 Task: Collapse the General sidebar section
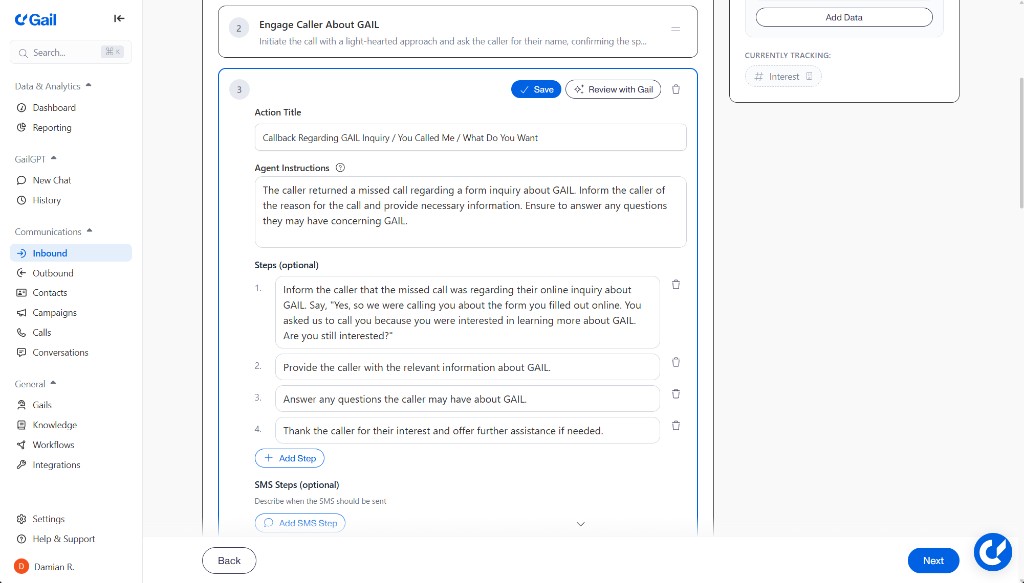(54, 383)
